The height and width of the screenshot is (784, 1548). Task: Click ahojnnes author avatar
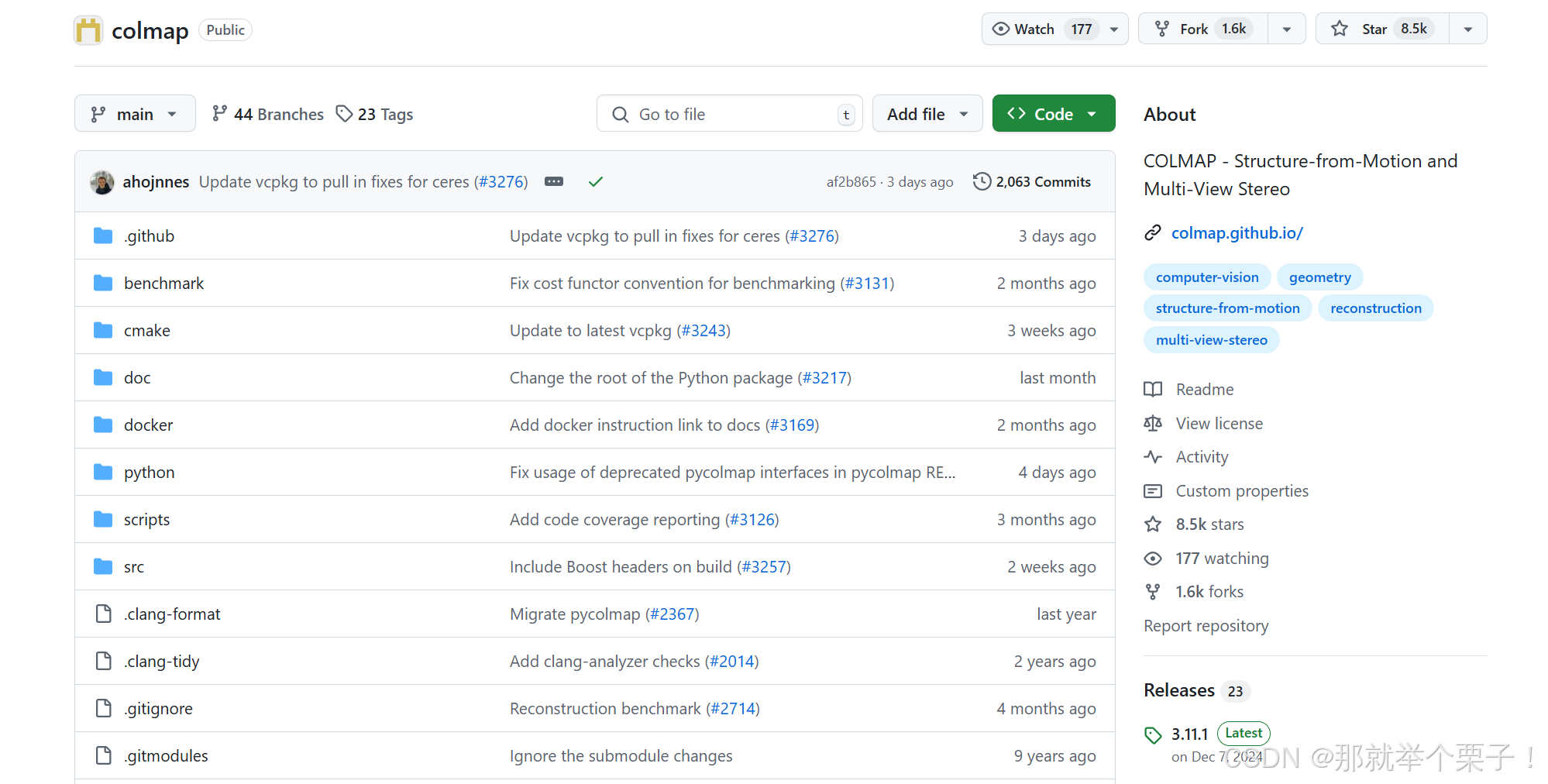pos(102,182)
